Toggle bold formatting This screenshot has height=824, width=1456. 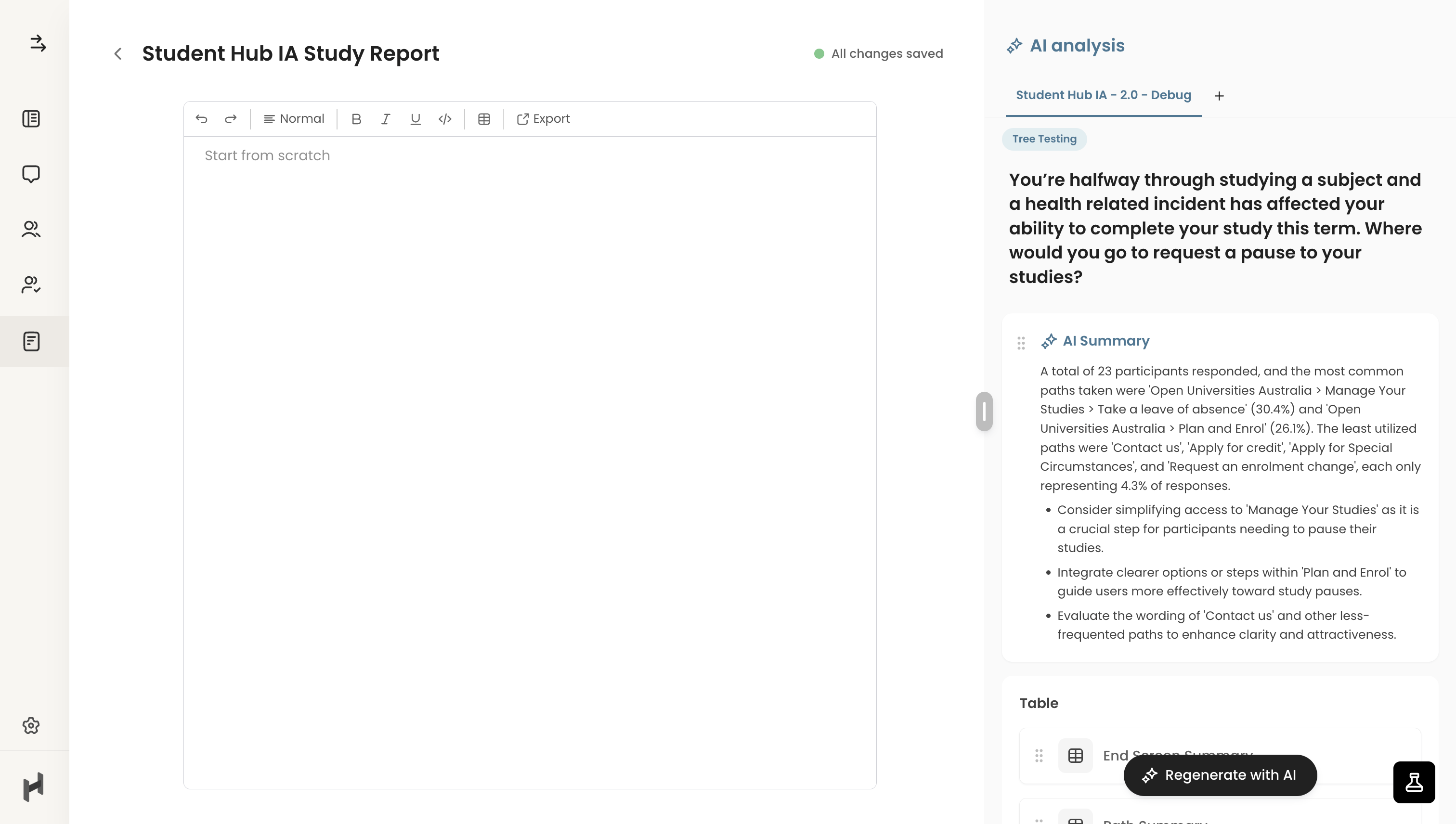point(356,119)
